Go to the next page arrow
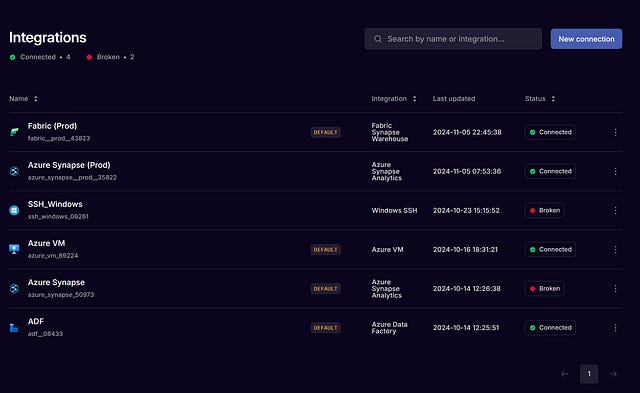The image size is (640, 393). pos(613,374)
